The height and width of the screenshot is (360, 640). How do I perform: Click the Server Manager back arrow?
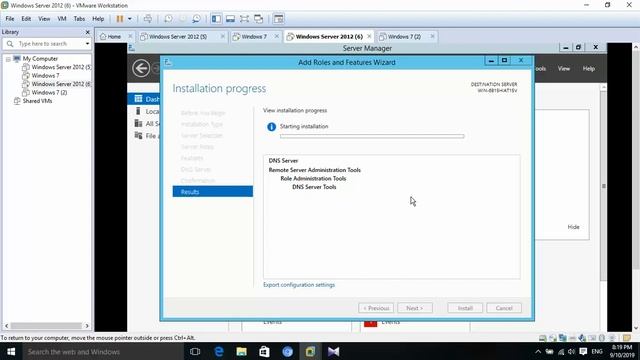[x=141, y=68]
